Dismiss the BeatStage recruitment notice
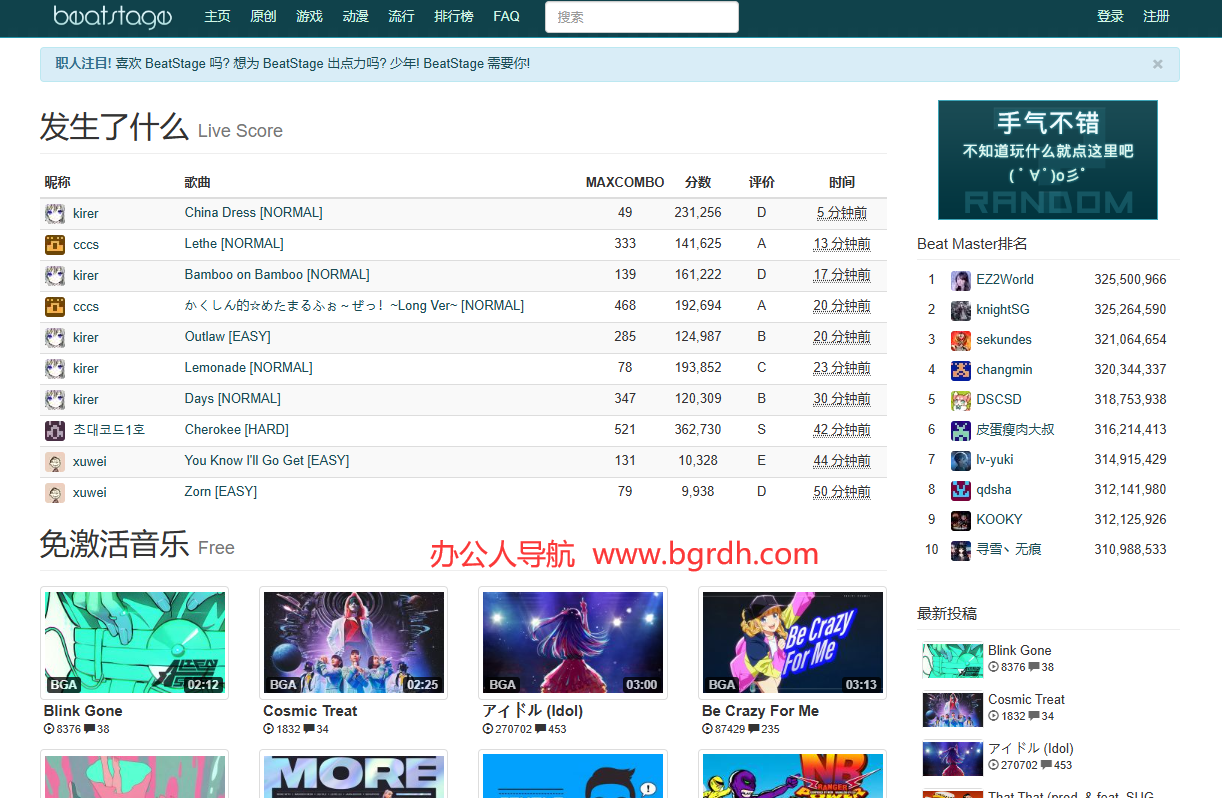The width and height of the screenshot is (1222, 798). tap(1157, 64)
